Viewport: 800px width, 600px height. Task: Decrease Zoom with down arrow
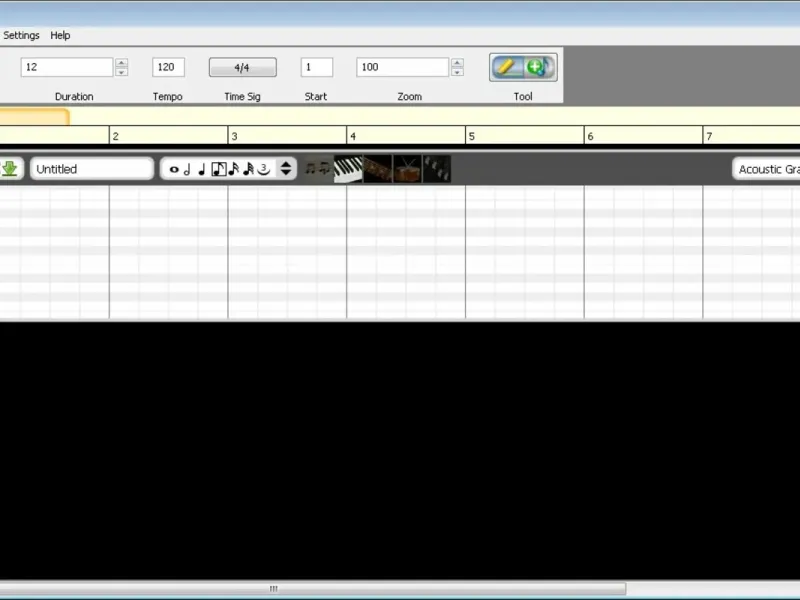(457, 72)
